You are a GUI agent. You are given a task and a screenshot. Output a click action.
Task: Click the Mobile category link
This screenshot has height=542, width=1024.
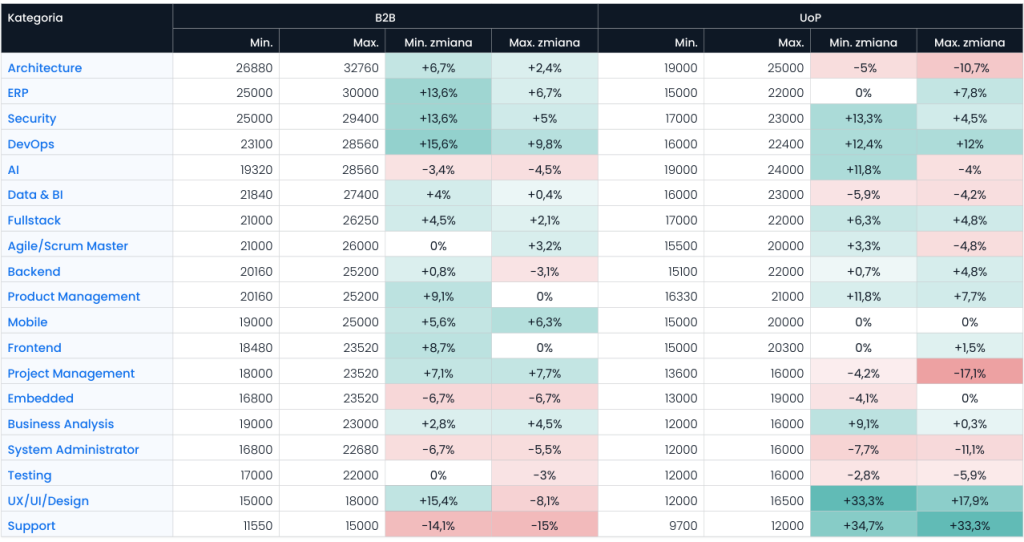[x=28, y=322]
